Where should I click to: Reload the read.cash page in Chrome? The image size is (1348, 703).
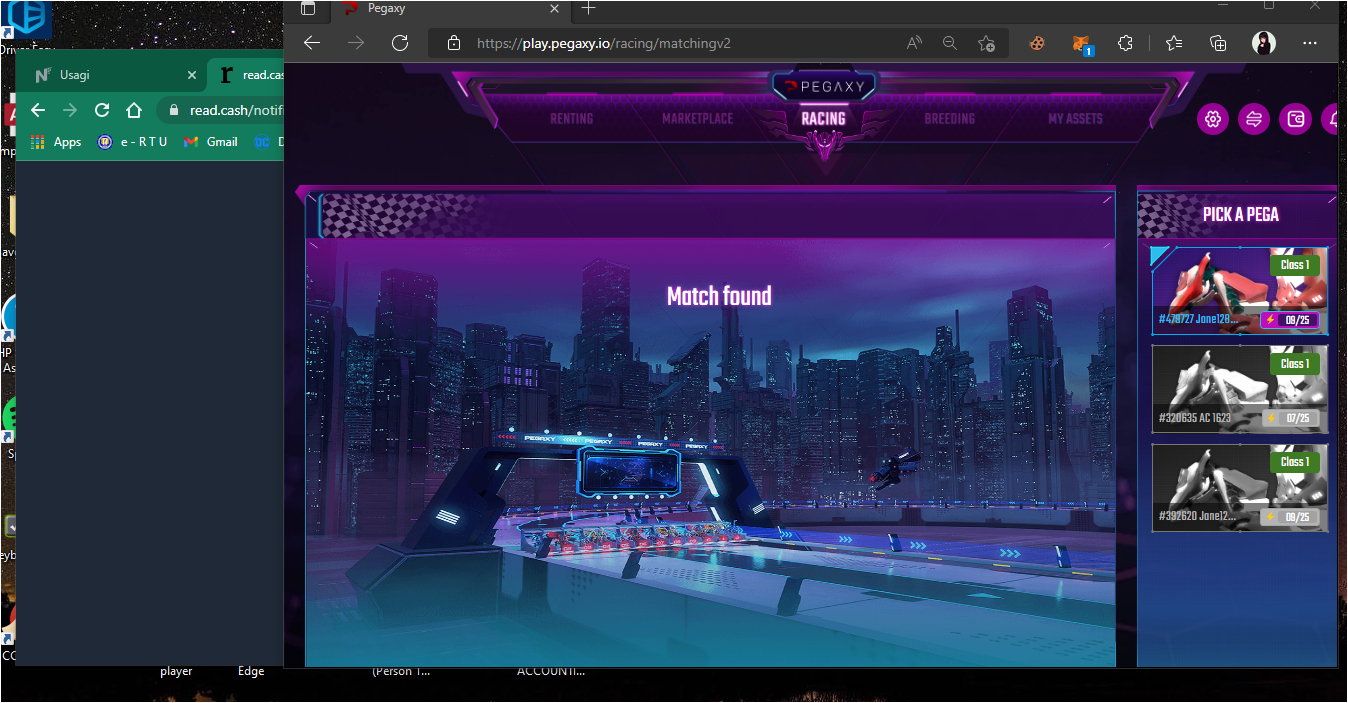click(102, 110)
